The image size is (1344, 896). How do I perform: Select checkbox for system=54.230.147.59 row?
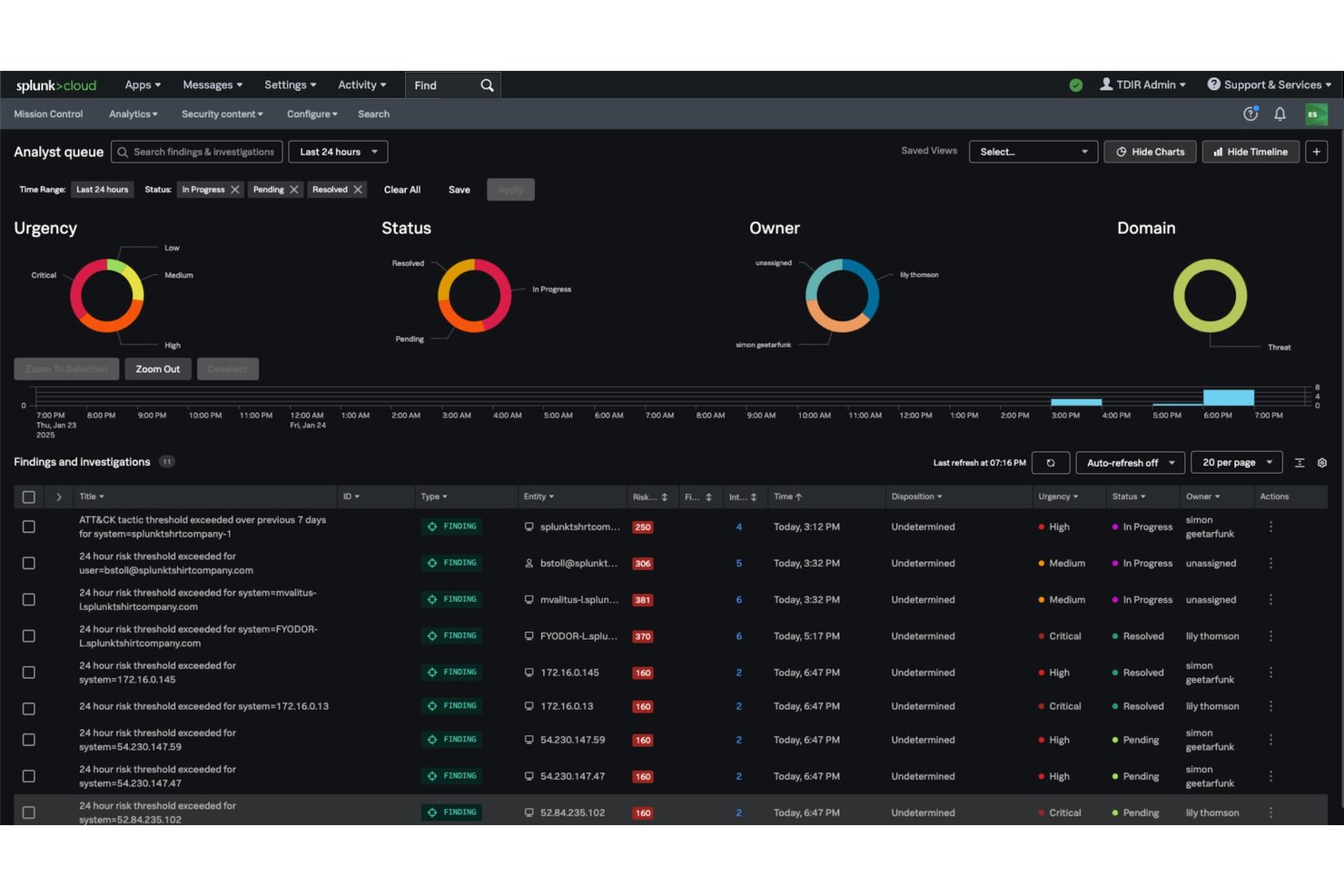29,740
